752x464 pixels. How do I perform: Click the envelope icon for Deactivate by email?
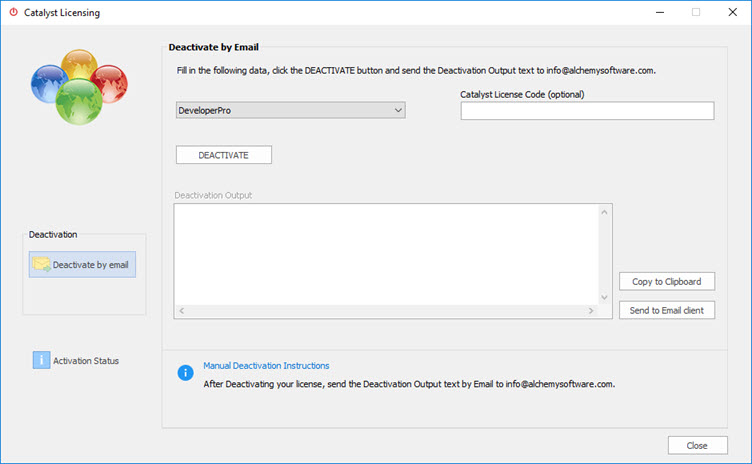(x=41, y=264)
